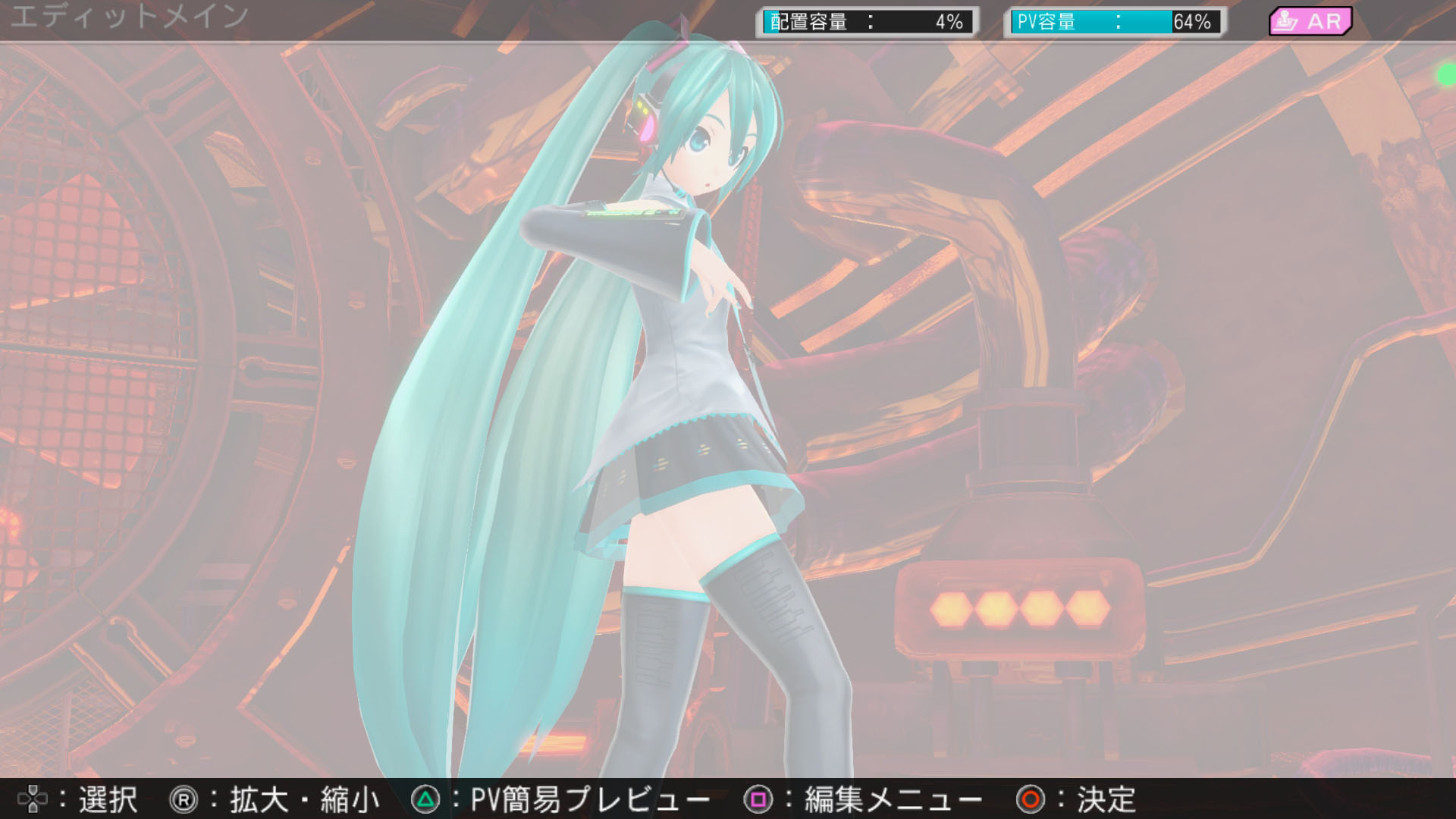1456x819 pixels.
Task: Open the 編集メニュー edit menu
Action: coord(893,799)
